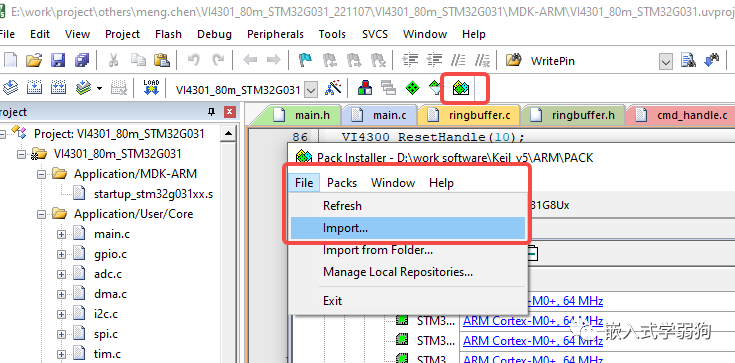The image size is (735, 363).
Task: Open the WritePin find dropdown arrow
Action: [x=666, y=61]
